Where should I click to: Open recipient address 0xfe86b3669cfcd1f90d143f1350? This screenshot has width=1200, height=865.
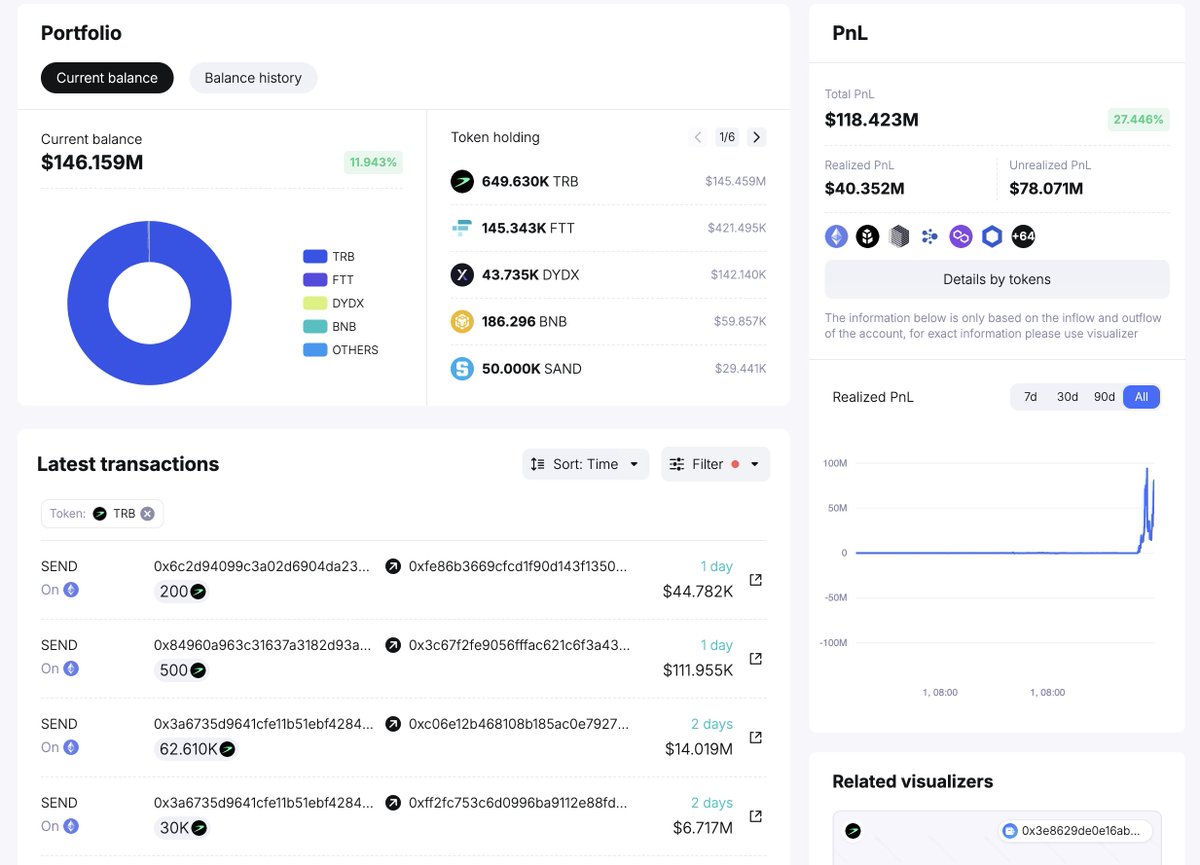pyautogui.click(x=519, y=566)
